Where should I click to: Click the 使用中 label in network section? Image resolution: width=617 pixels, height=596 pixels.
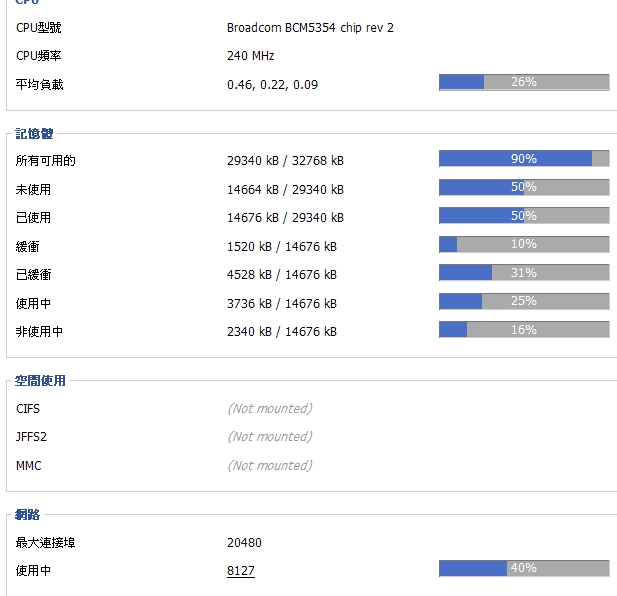[x=33, y=570]
